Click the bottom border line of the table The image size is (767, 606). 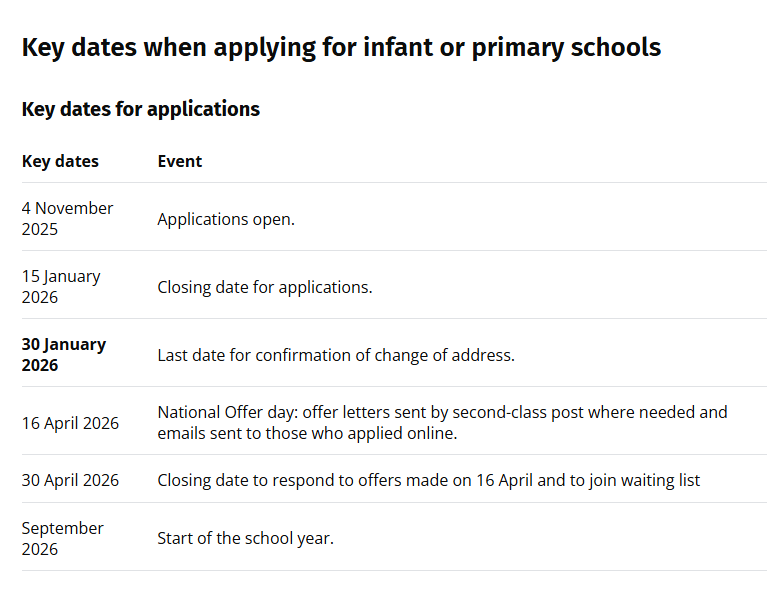(x=394, y=570)
